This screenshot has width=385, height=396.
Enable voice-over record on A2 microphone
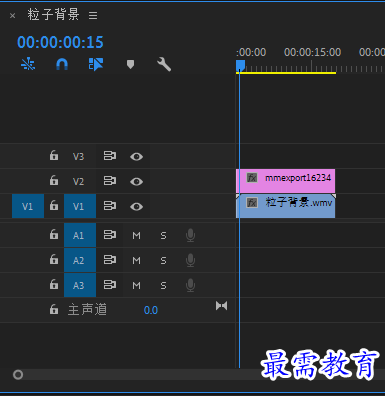tap(190, 260)
